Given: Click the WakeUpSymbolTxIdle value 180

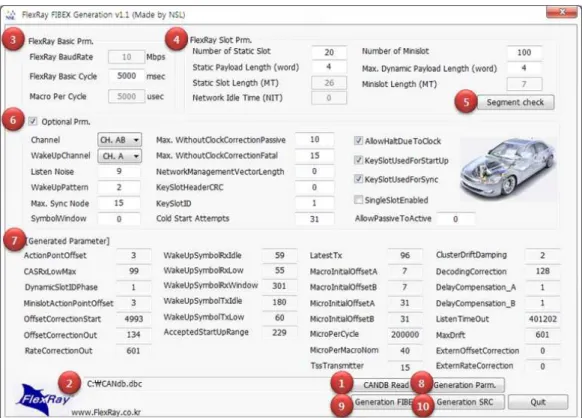Looking at the screenshot, I should coord(279,302).
